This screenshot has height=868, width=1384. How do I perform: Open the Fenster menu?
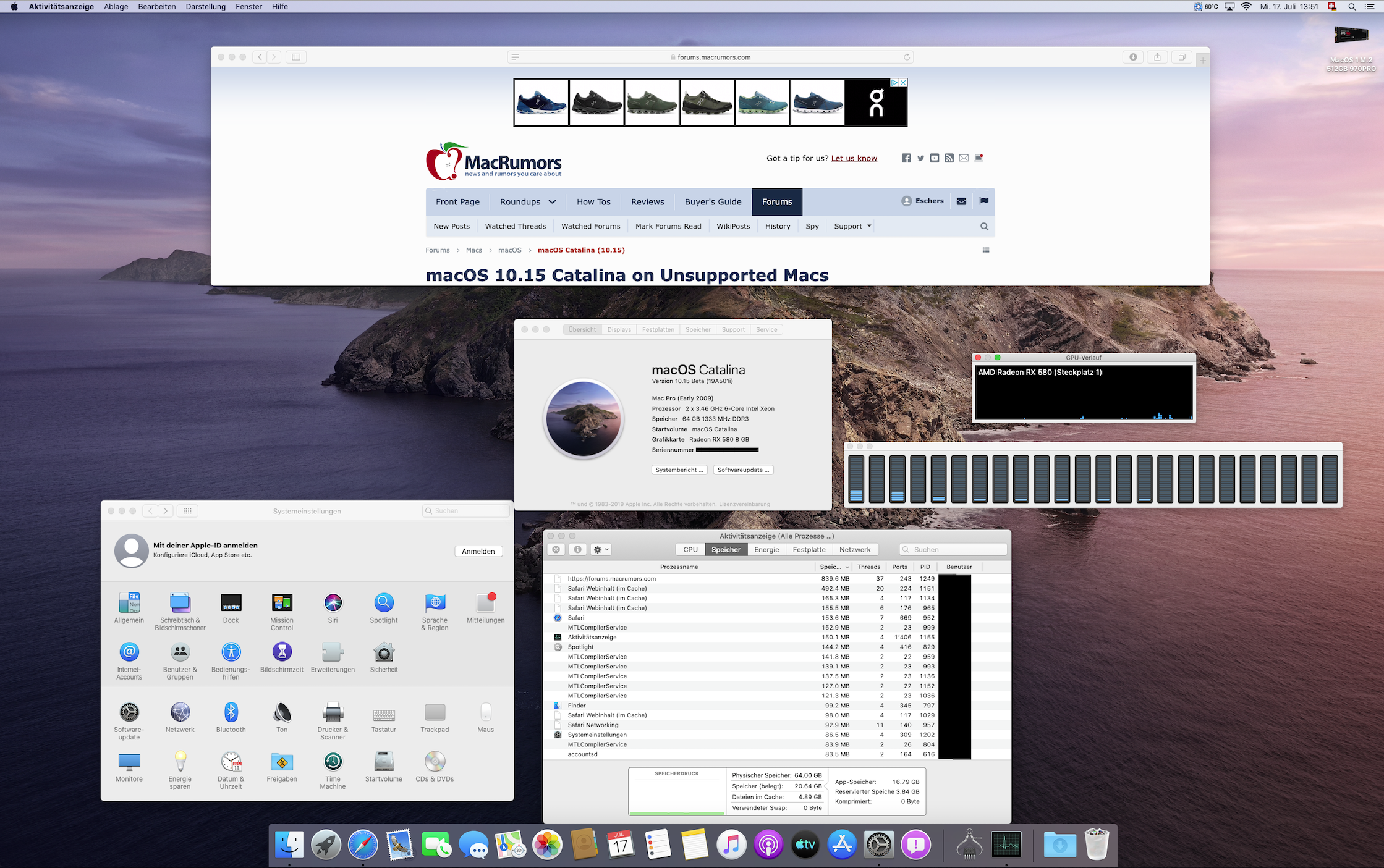point(248,7)
